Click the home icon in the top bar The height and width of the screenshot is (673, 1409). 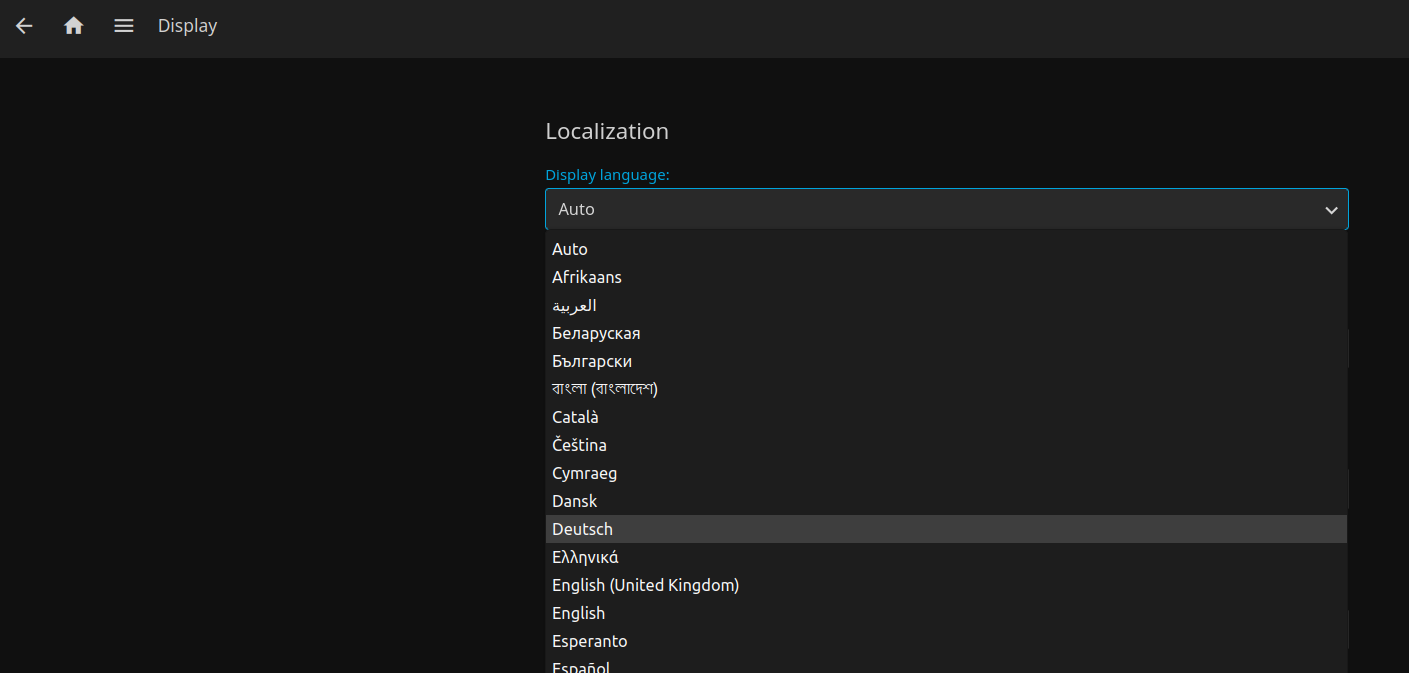(x=73, y=26)
